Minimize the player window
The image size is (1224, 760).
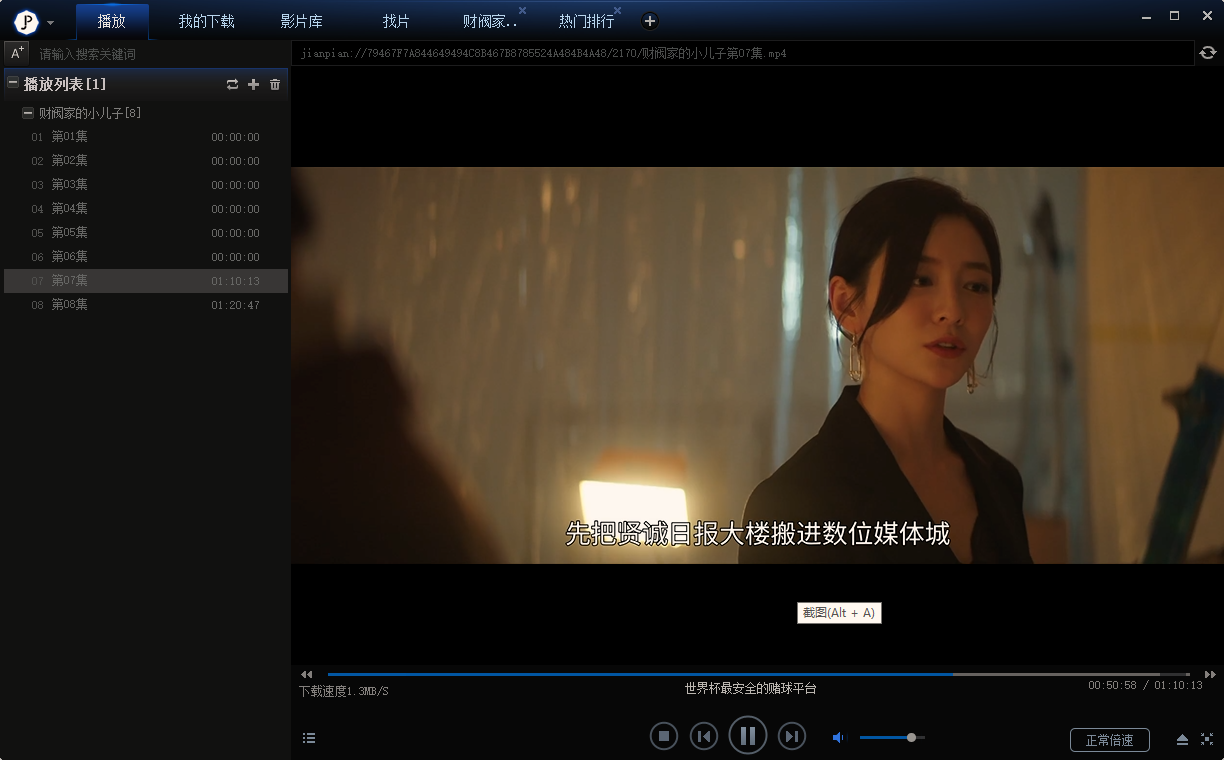click(x=1146, y=16)
